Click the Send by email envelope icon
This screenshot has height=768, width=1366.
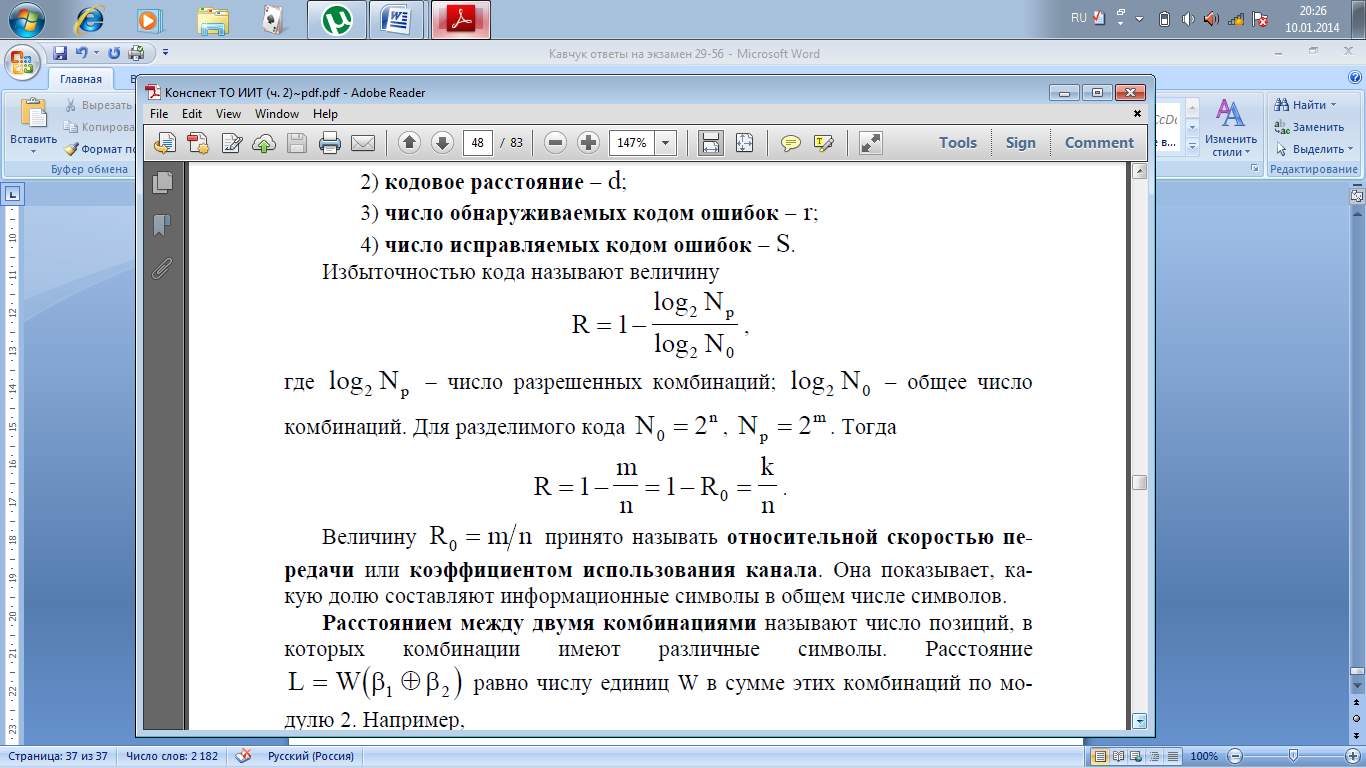[x=362, y=143]
